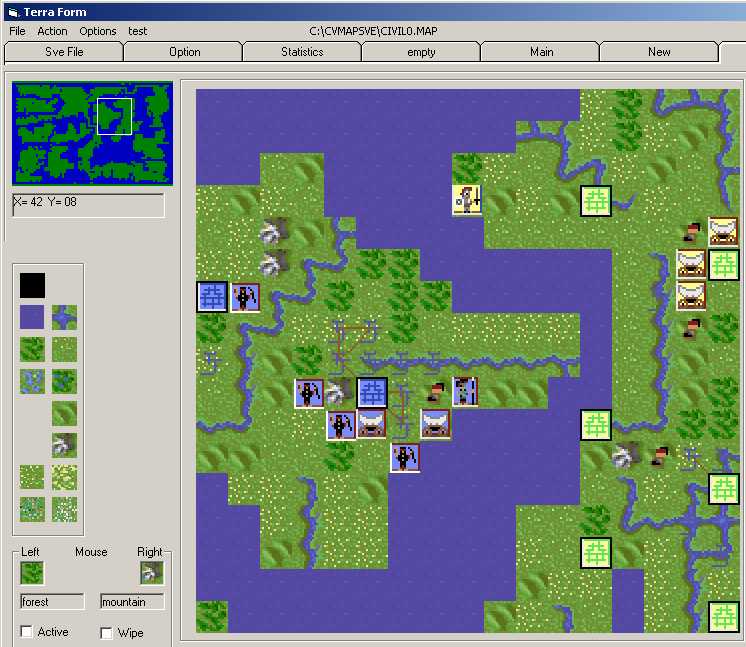Open the Action menu
This screenshot has width=746, height=647.
pos(52,31)
